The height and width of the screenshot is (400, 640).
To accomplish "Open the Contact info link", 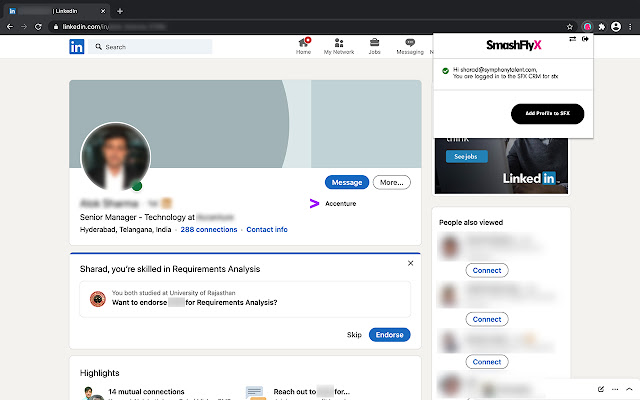I will pos(267,229).
